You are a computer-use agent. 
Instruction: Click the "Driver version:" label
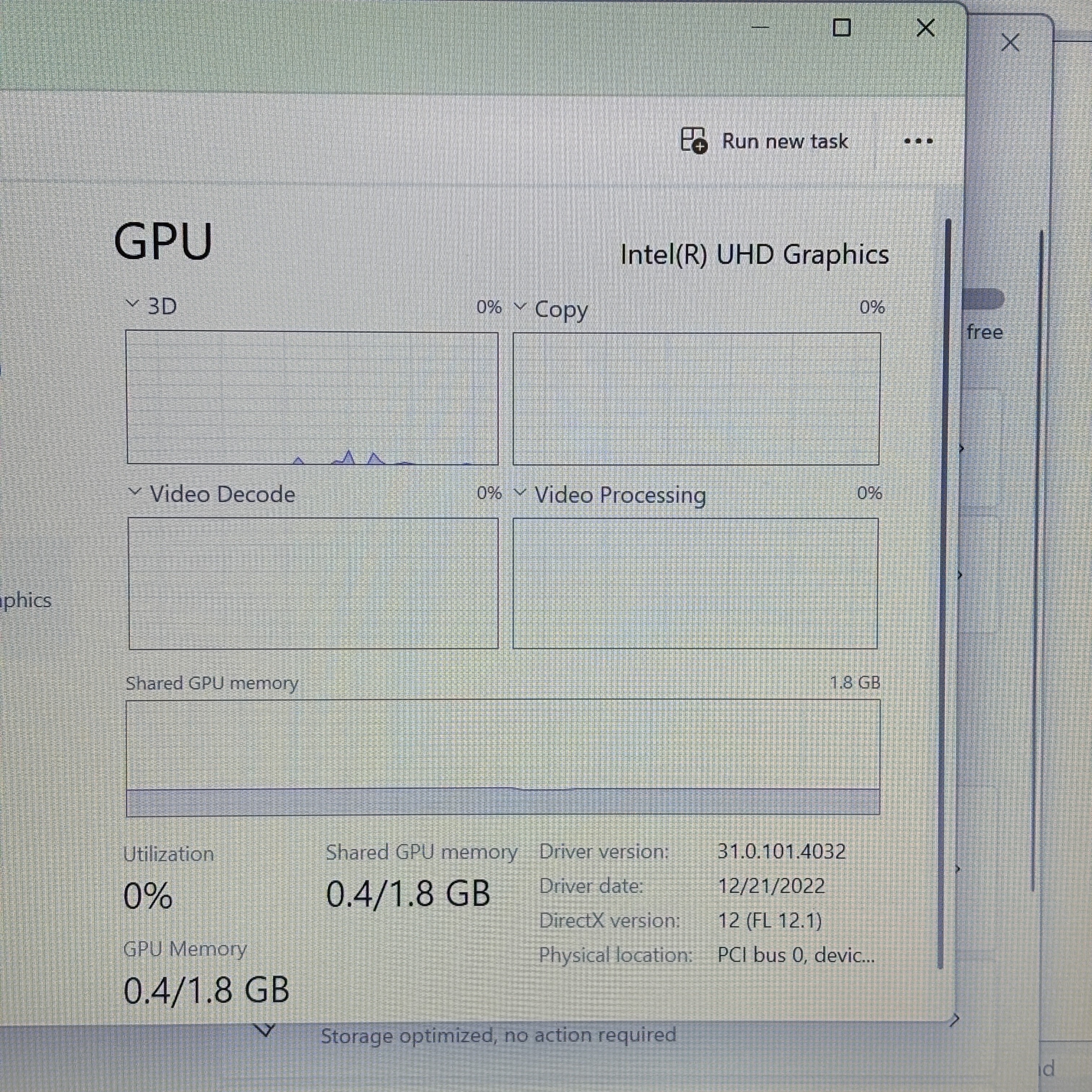click(604, 851)
